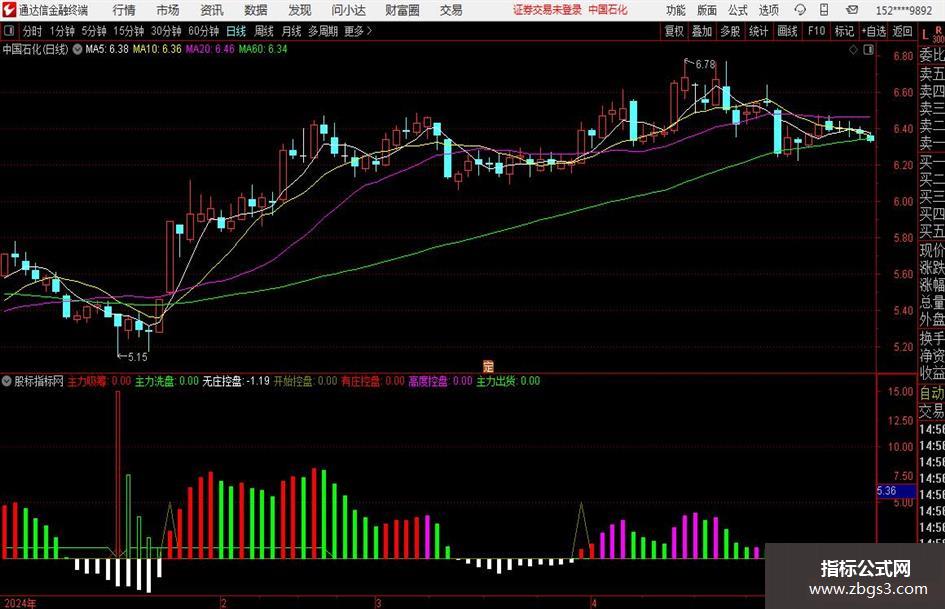This screenshot has width=945, height=609.
Task: Open the 资讯 menu
Action: pos(212,10)
